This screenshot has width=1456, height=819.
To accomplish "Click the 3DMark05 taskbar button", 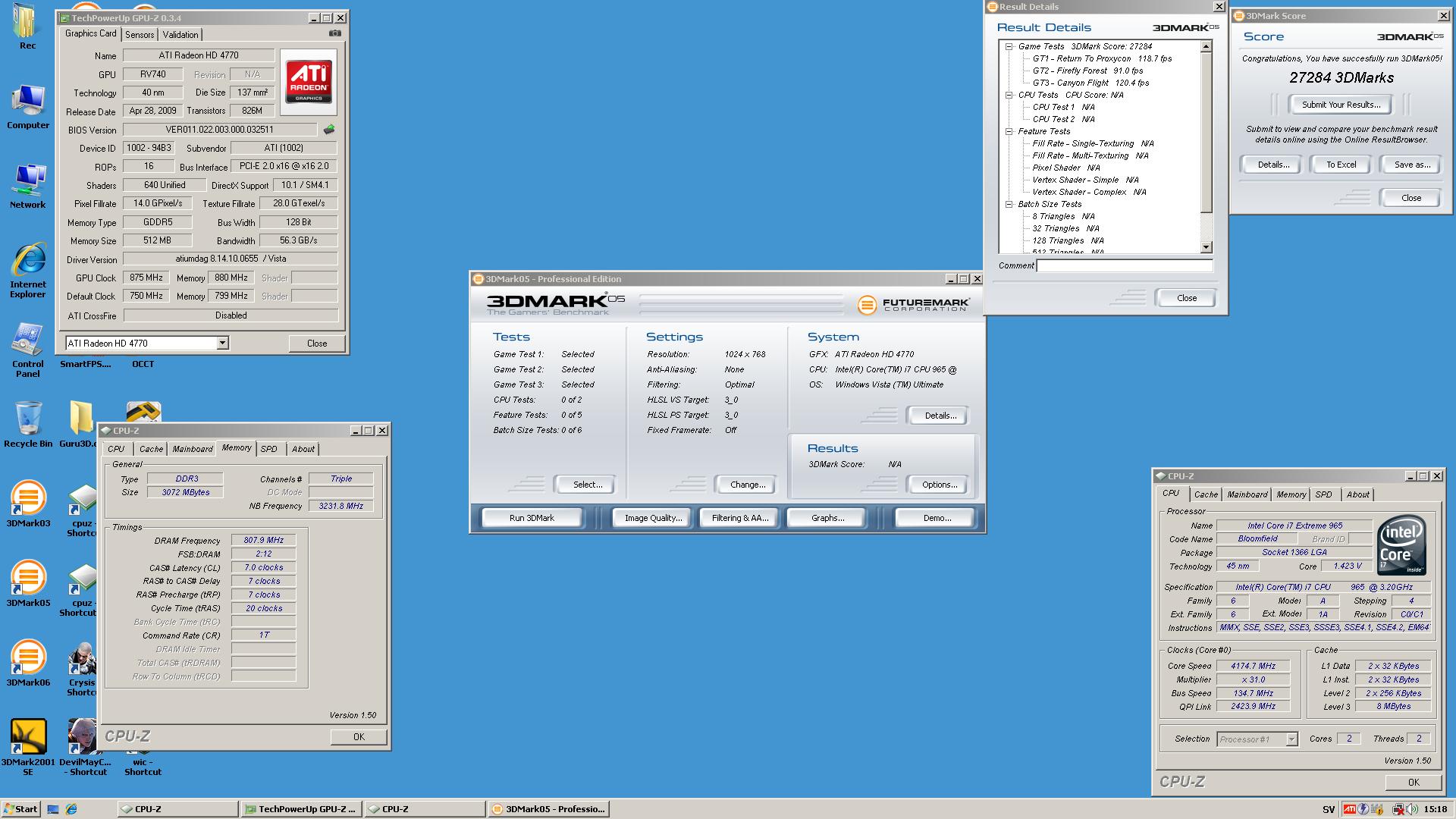I will click(549, 809).
